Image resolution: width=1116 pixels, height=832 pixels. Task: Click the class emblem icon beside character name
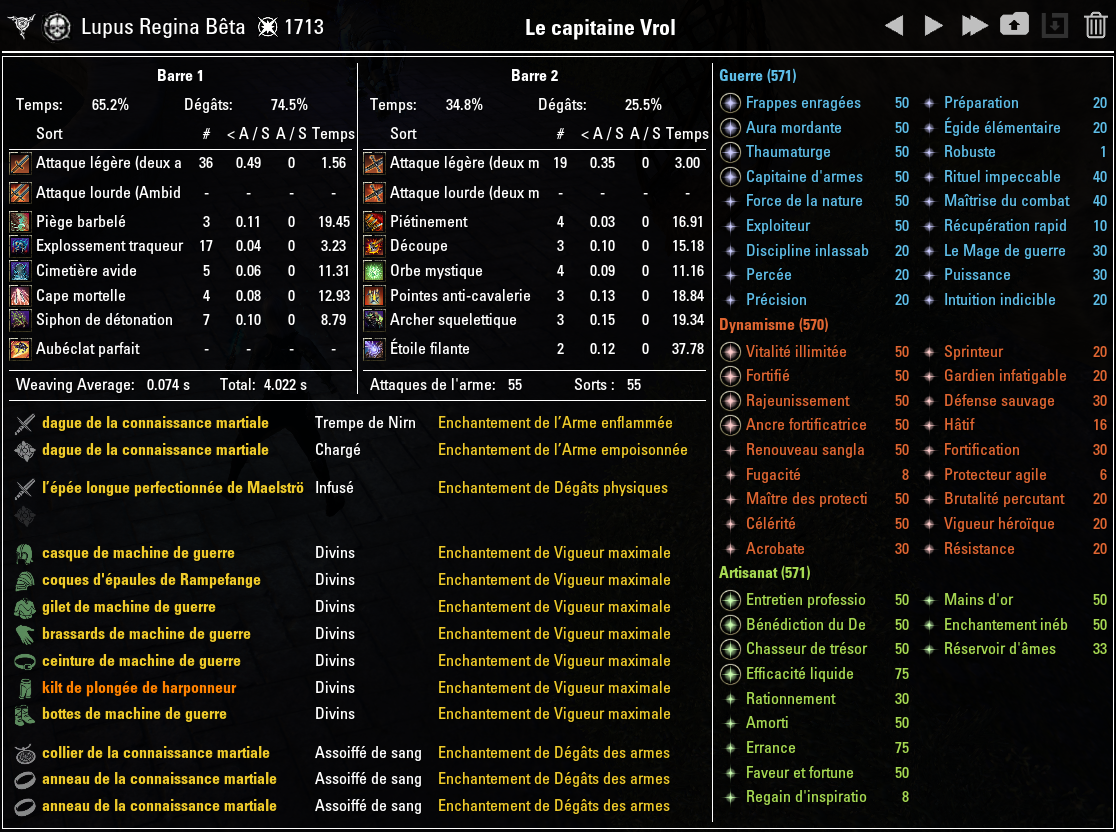(x=22, y=27)
